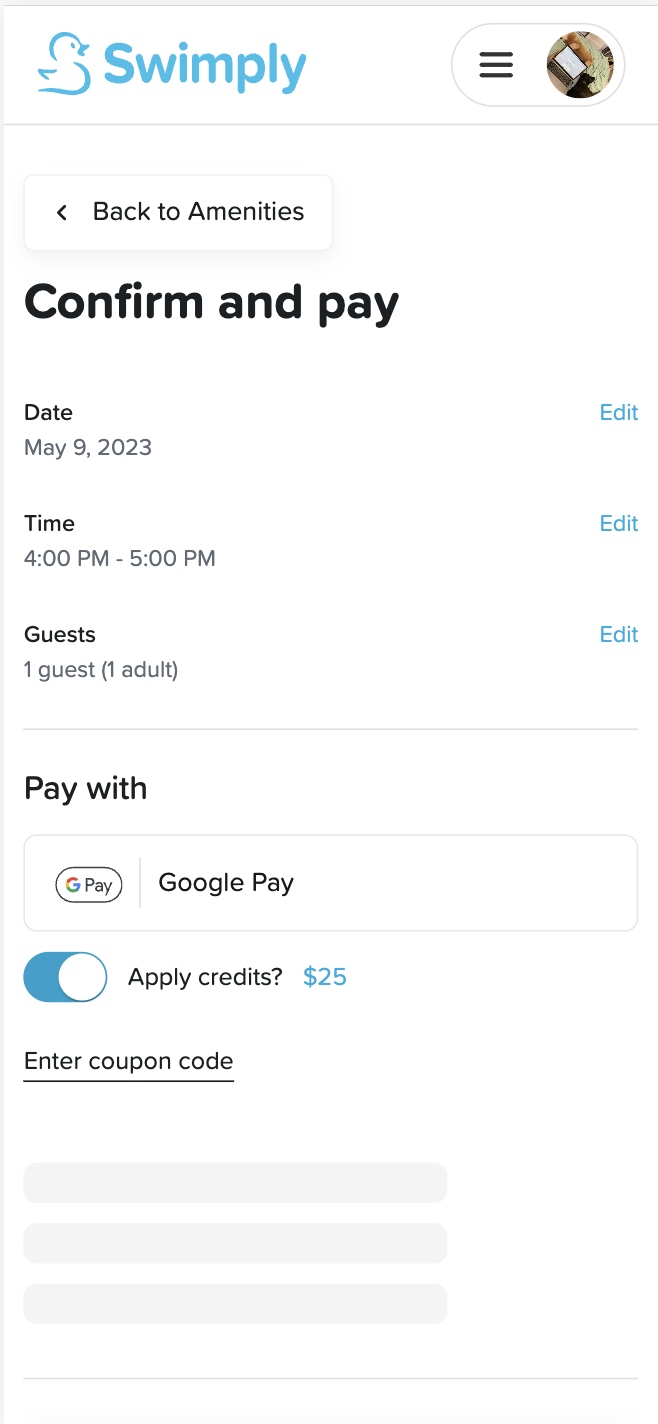The height and width of the screenshot is (1424, 658).
Task: Select the Confirm and pay heading
Action: [212, 302]
